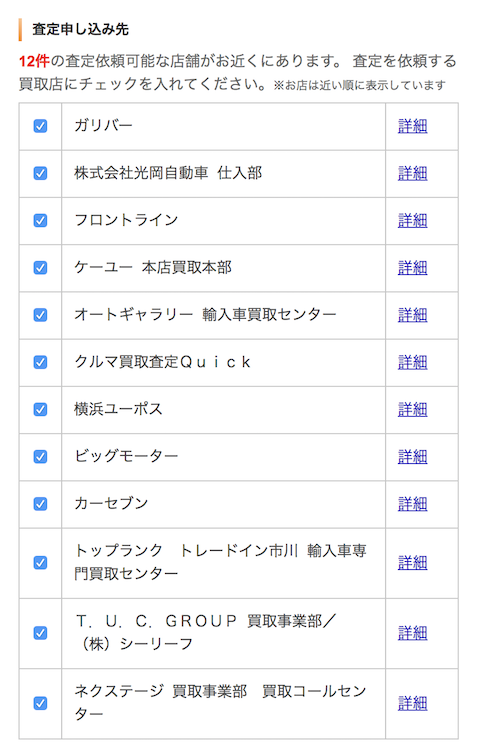478x756 pixels.
Task: Deselect オートギャラリー 輸入車買取センター checkbox
Action: click(x=40, y=315)
